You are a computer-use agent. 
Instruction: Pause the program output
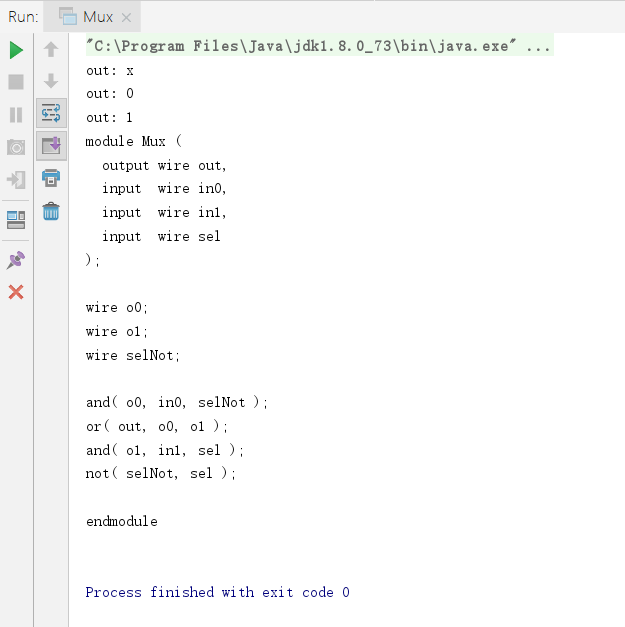pos(16,115)
